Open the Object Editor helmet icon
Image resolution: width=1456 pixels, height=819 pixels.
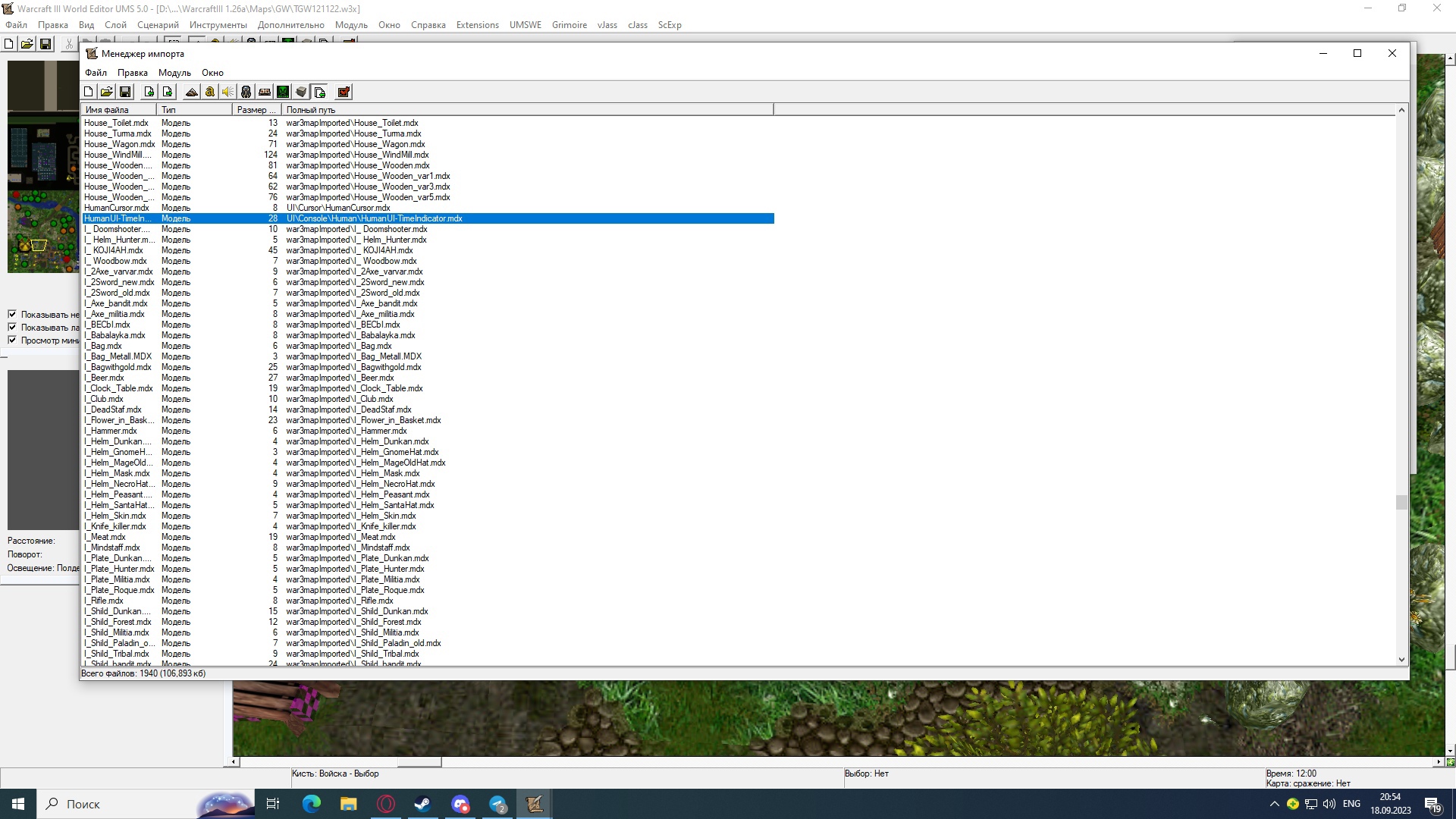246,92
